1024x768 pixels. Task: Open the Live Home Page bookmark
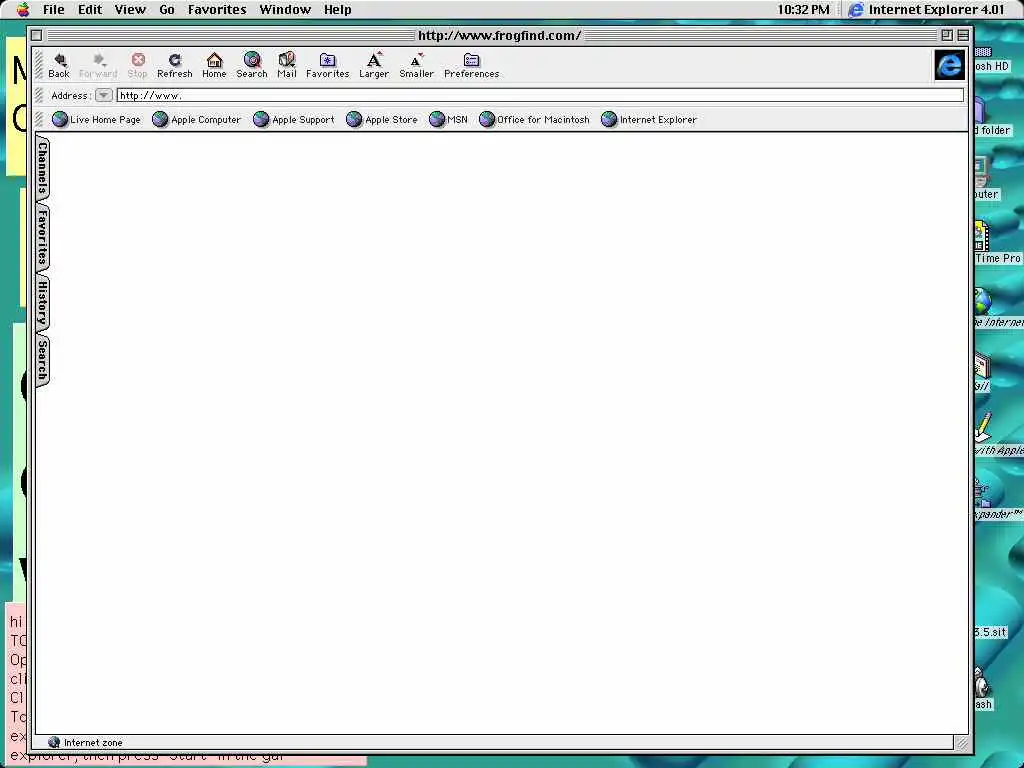pos(96,120)
